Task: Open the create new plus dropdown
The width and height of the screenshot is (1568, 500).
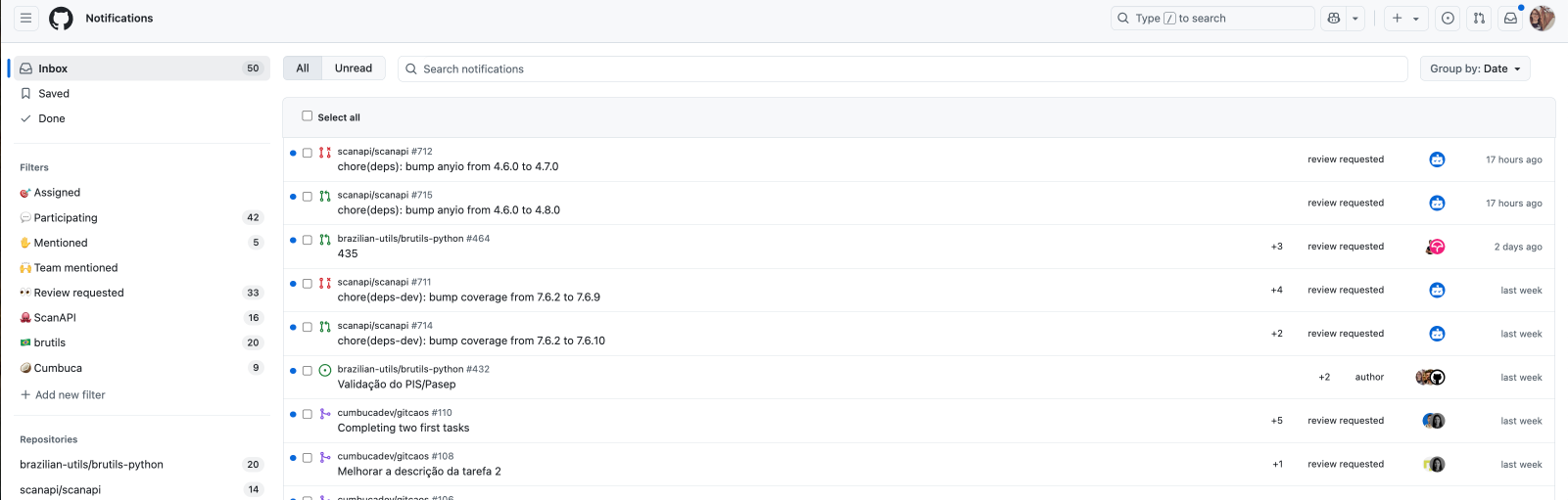Action: [x=1405, y=18]
